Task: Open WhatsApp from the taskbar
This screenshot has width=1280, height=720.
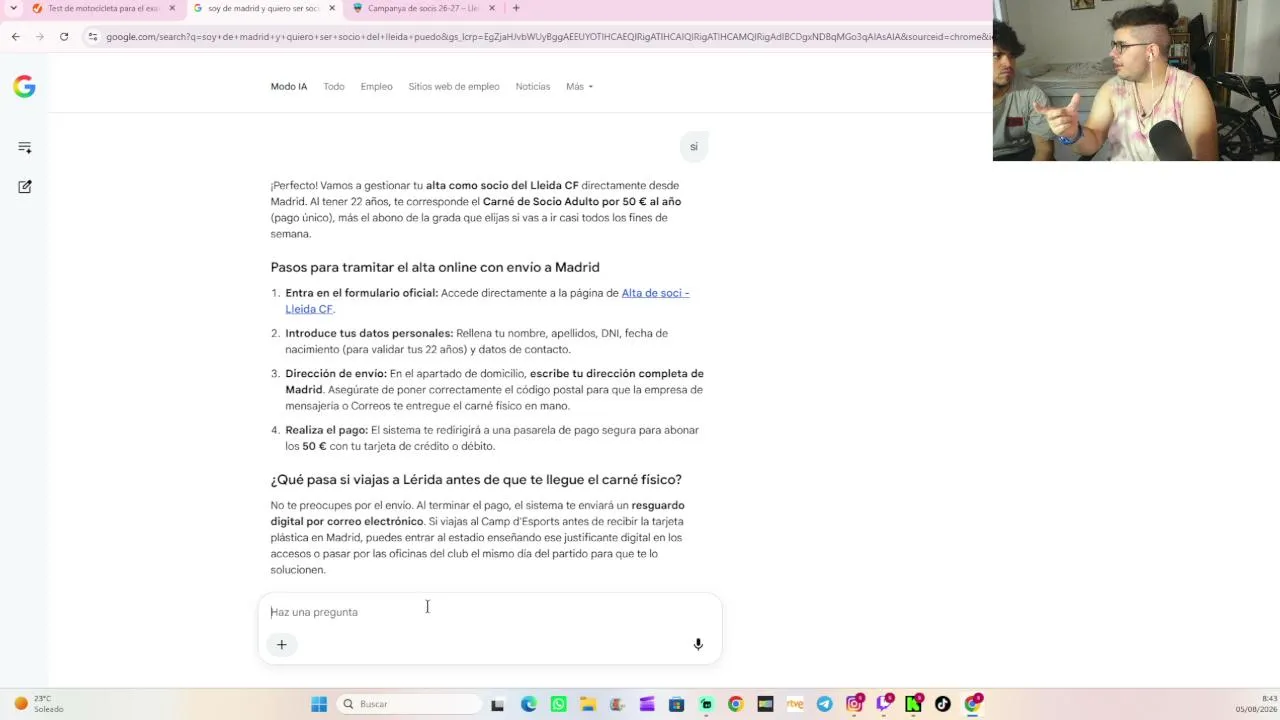Action: pyautogui.click(x=558, y=704)
